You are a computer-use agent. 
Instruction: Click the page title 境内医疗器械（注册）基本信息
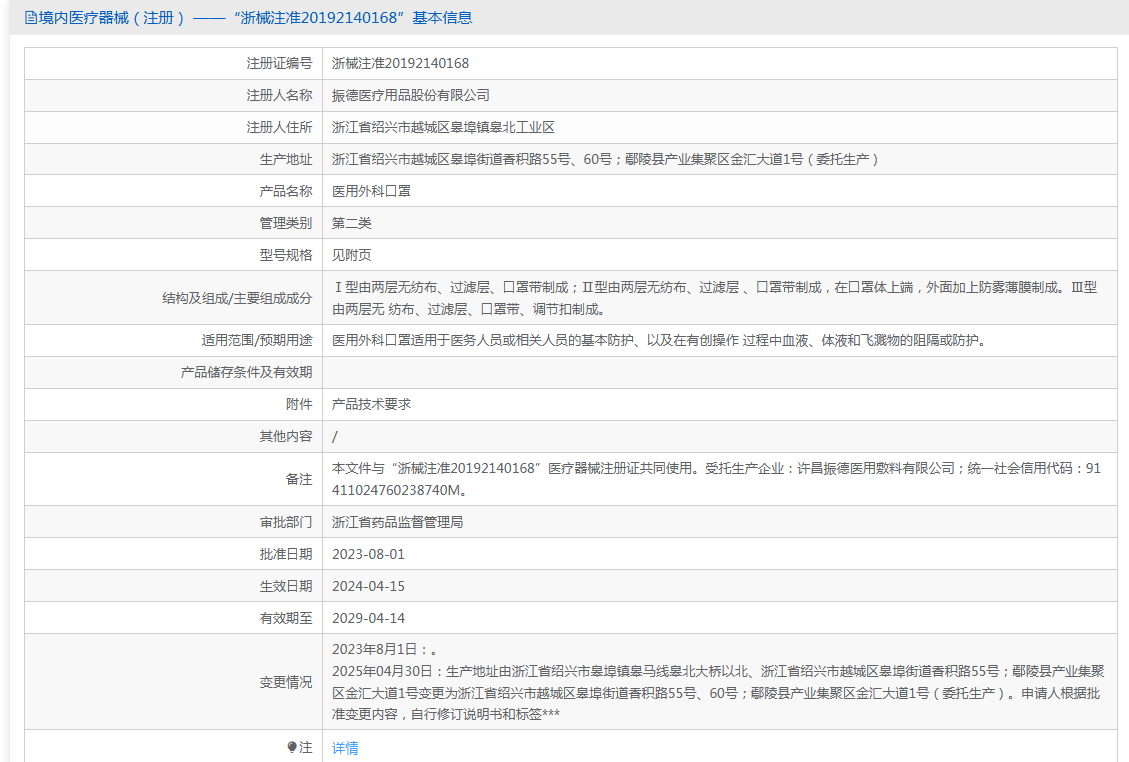pyautogui.click(x=256, y=18)
